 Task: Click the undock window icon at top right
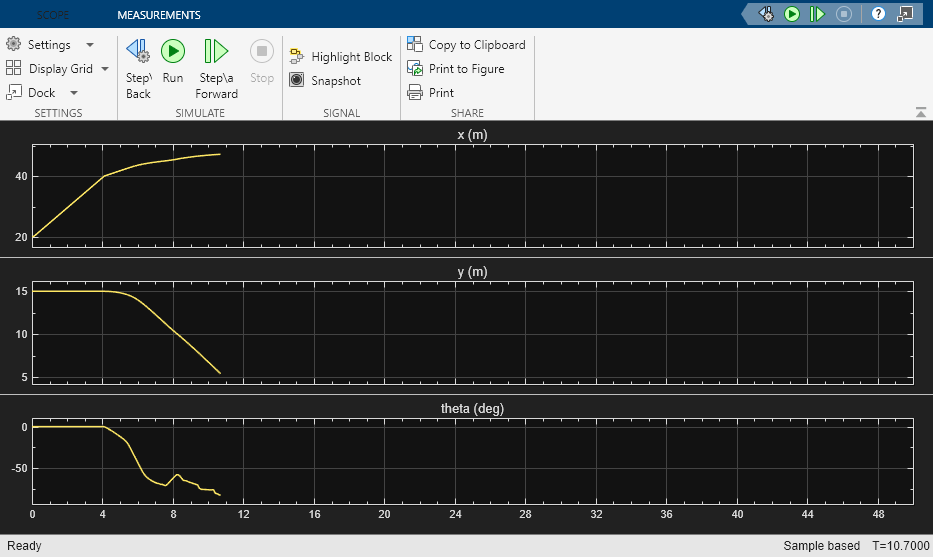905,14
